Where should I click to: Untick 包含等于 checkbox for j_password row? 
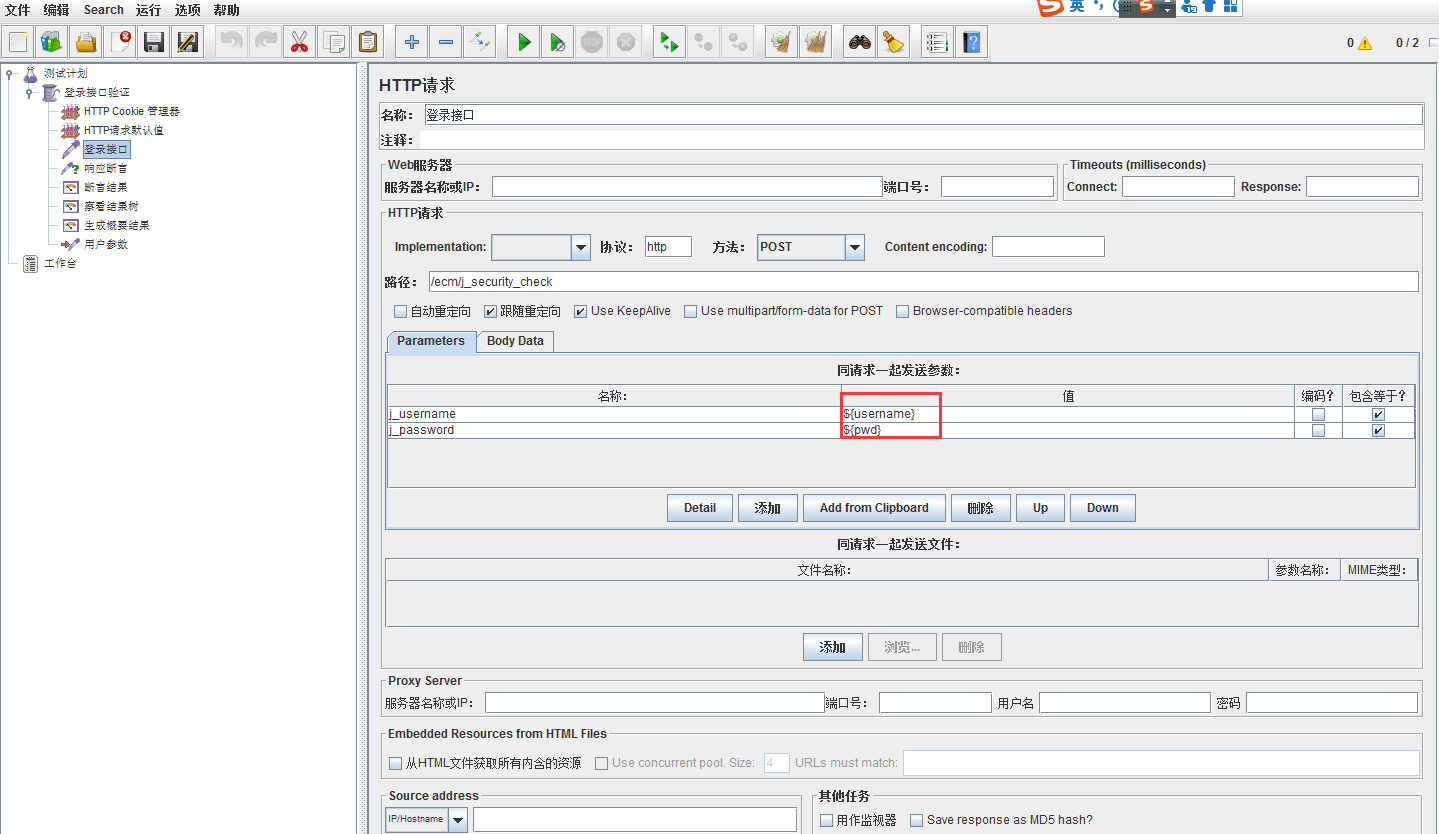1379,430
